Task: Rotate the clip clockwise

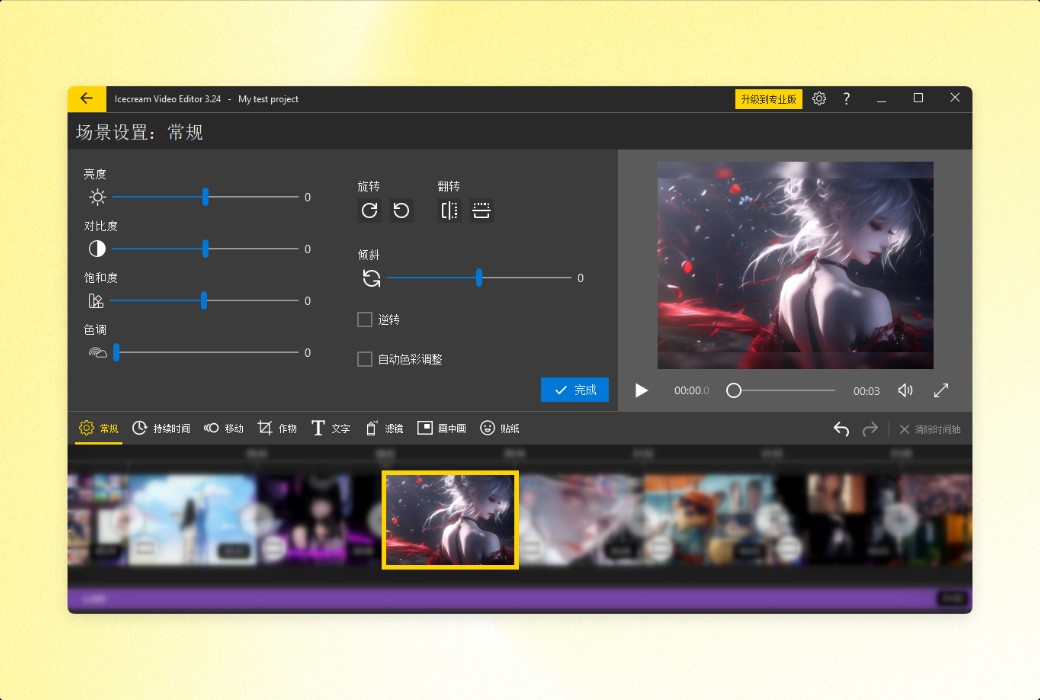Action: (369, 210)
